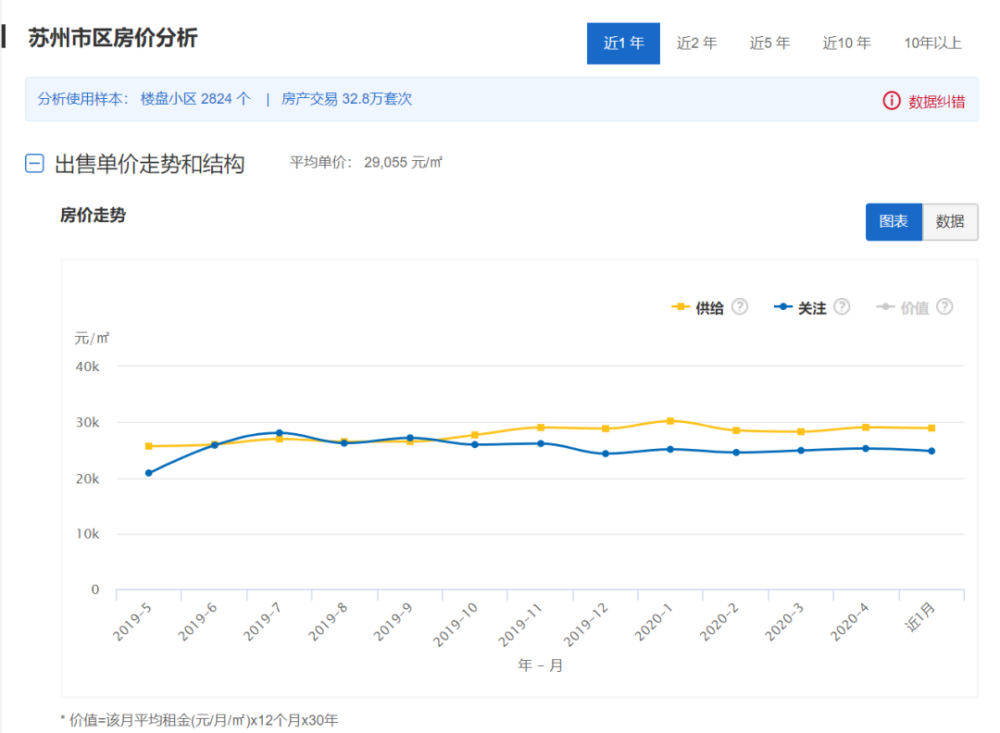Choose the 10年以上 tab
Screen dimensions: 1000x733
[932, 43]
